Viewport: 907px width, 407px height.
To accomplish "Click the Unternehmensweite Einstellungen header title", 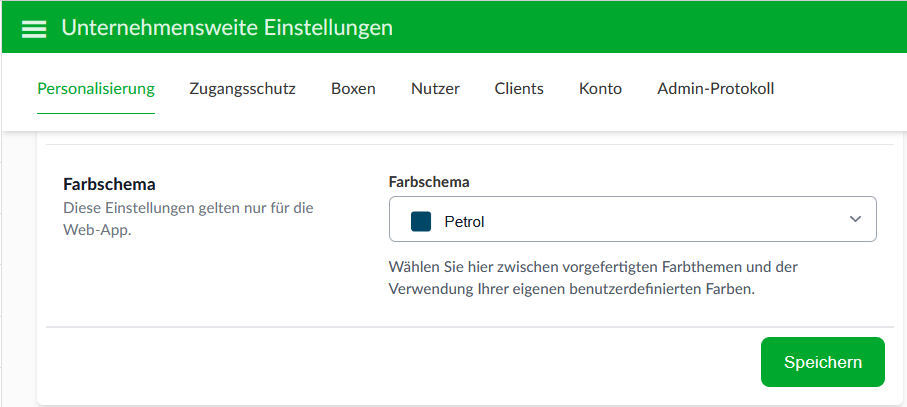I will tap(227, 28).
